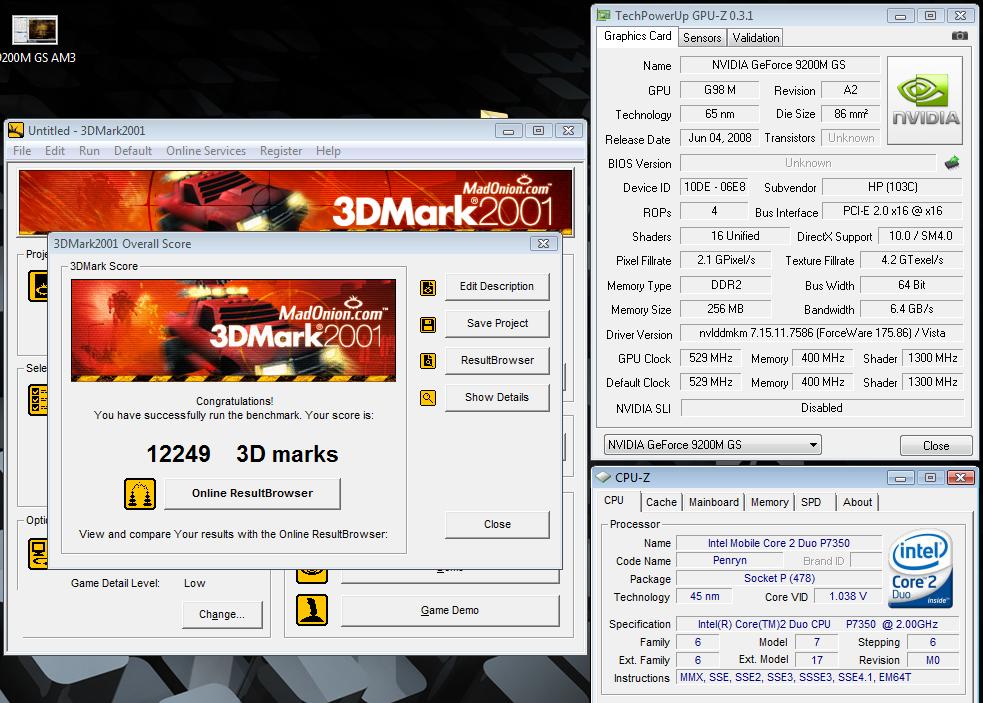Click the GPU-Z screenshot camera icon
983x703 pixels.
point(960,36)
